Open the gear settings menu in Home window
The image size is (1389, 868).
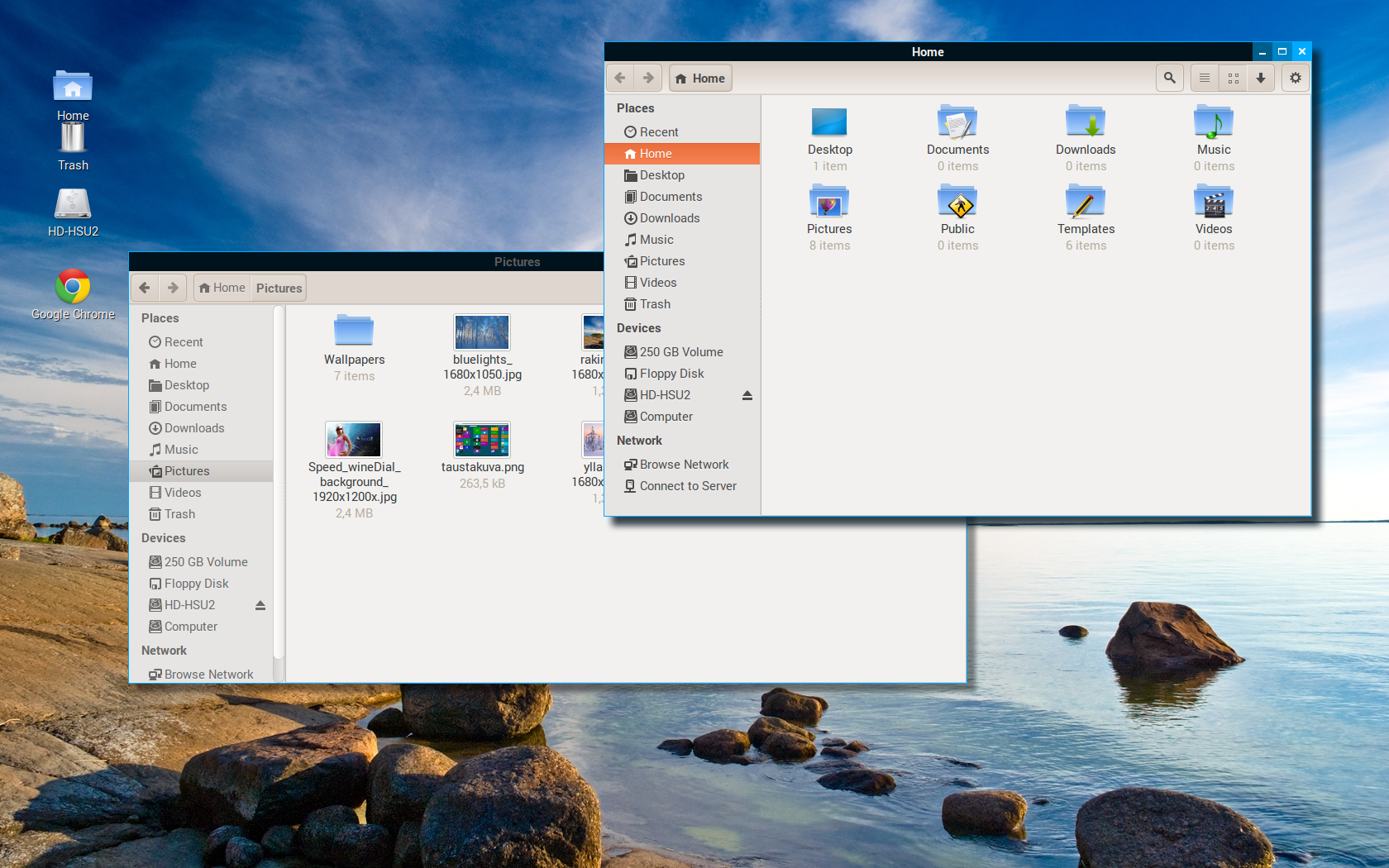(x=1295, y=78)
